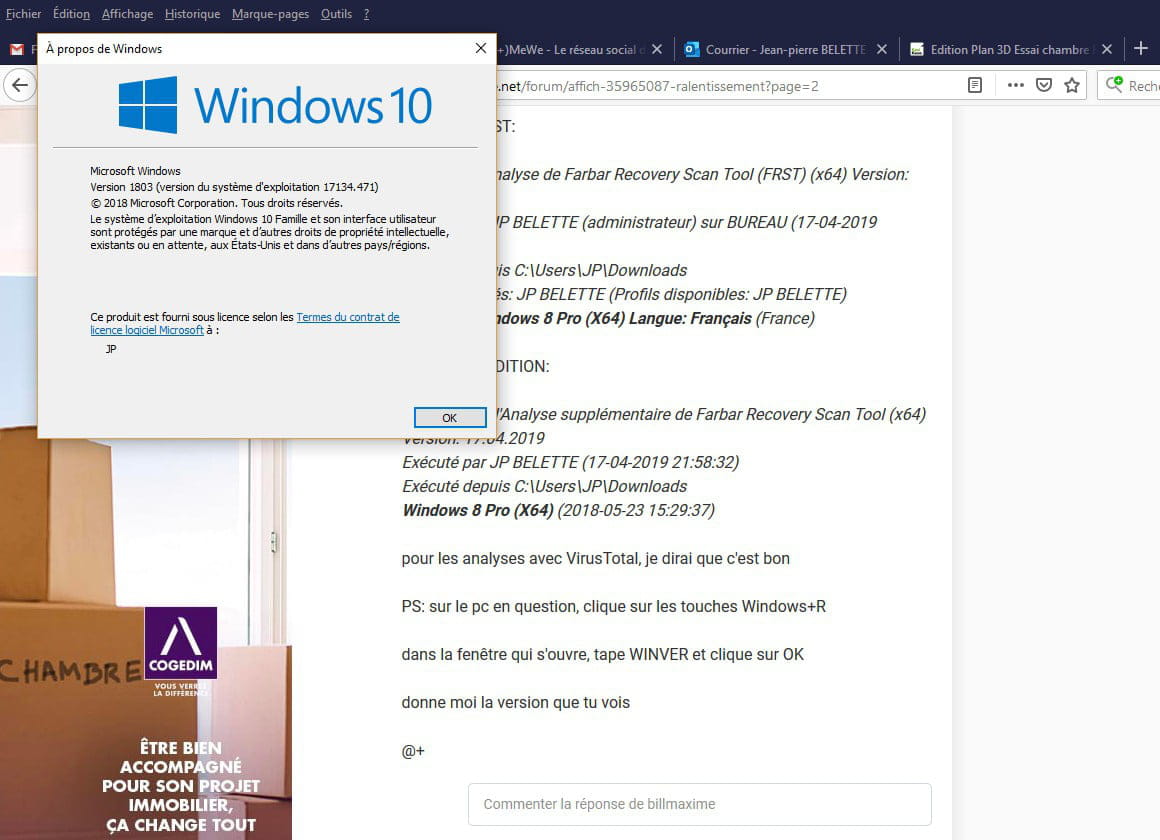1160x840 pixels.
Task: Toggle reader view in the address bar
Action: click(975, 85)
